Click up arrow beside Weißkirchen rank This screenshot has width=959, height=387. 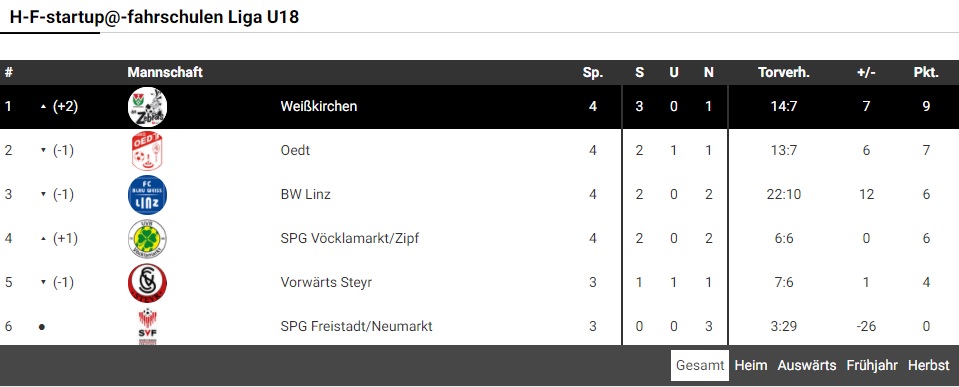pyautogui.click(x=43, y=106)
